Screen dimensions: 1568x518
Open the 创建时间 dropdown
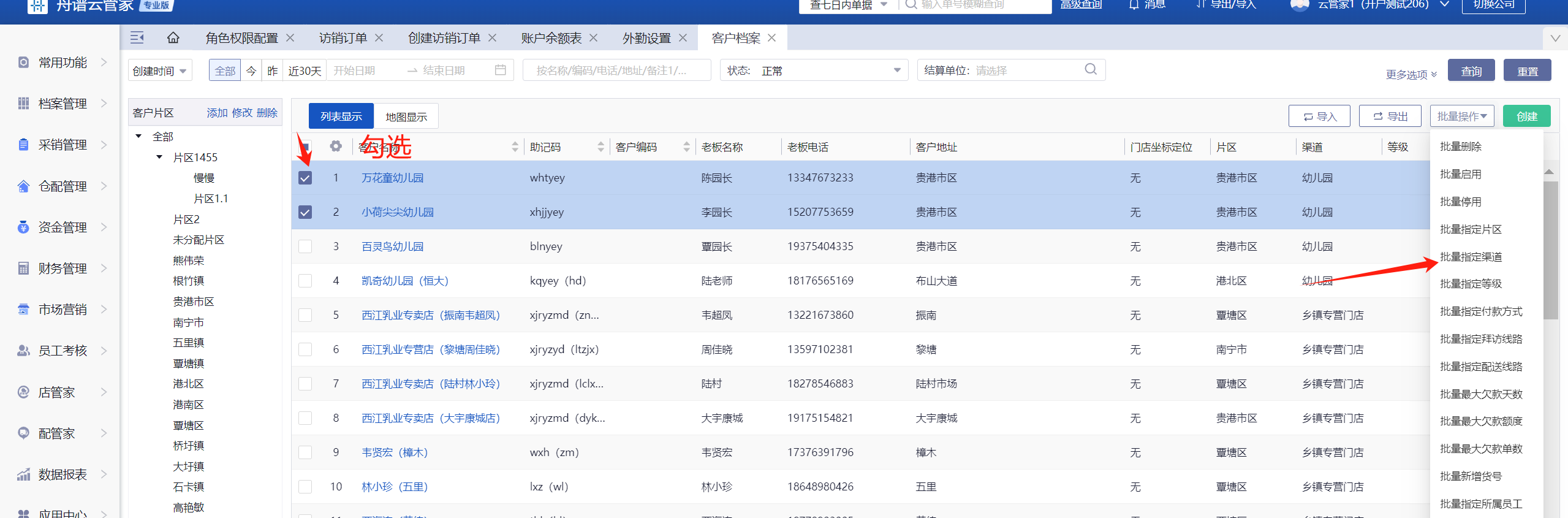pyautogui.click(x=160, y=71)
